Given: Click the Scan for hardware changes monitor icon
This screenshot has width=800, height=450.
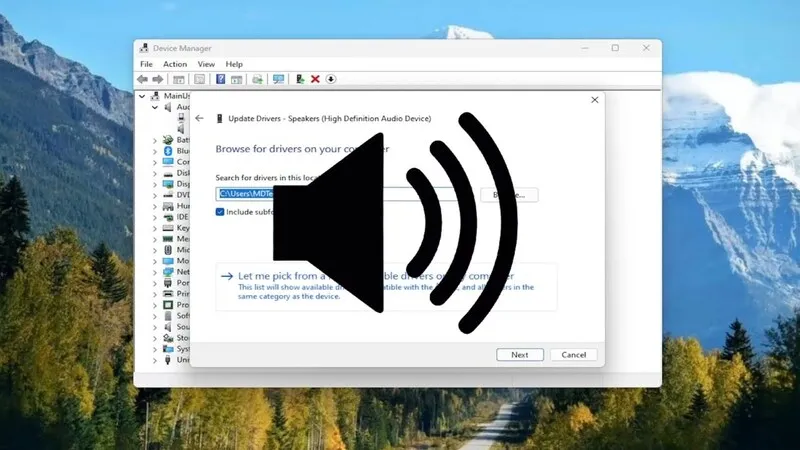Looking at the screenshot, I should (278, 79).
